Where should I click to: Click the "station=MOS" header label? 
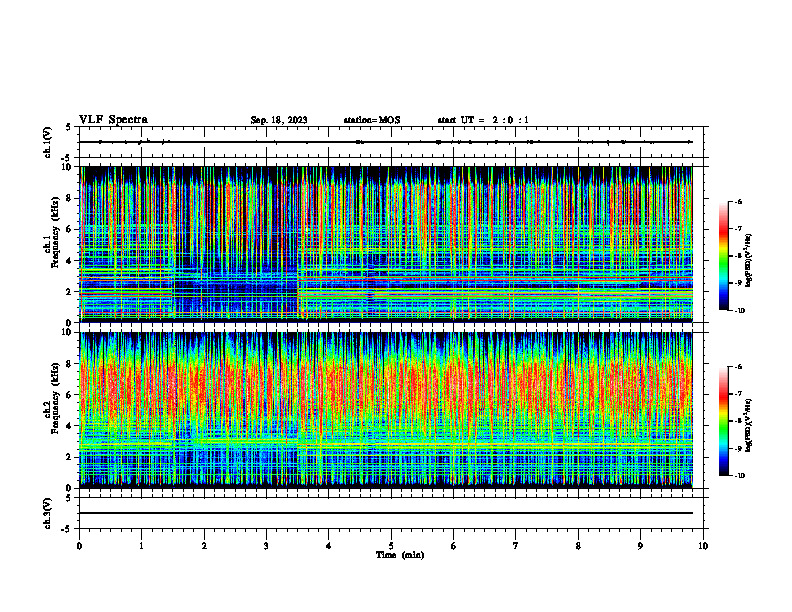(372, 120)
